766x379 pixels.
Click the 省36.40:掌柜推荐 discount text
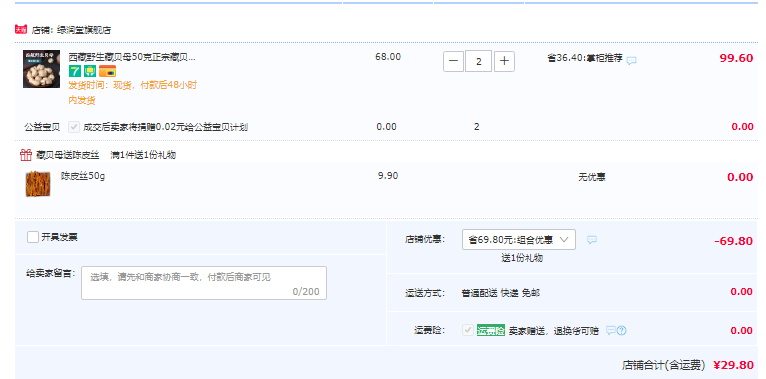[x=585, y=59]
